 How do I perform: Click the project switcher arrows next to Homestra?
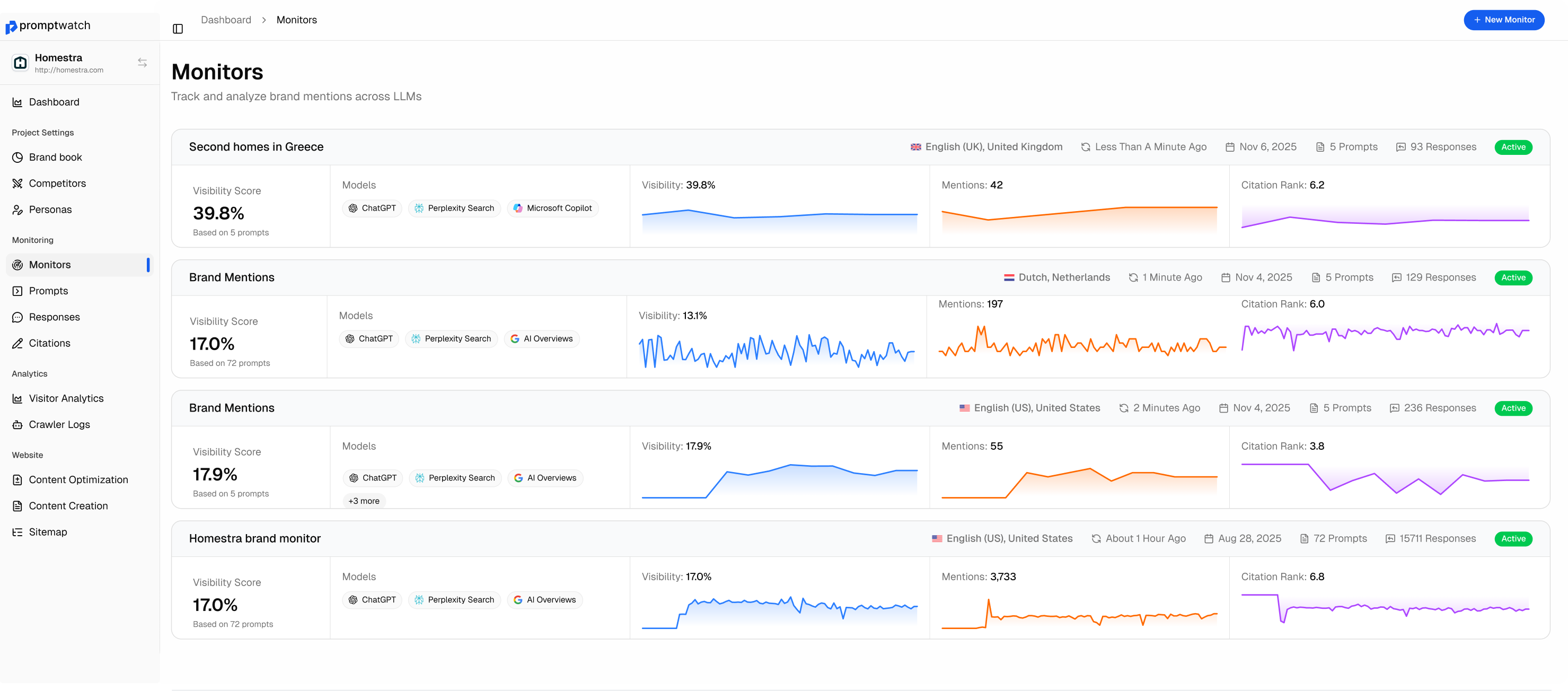pyautogui.click(x=143, y=63)
